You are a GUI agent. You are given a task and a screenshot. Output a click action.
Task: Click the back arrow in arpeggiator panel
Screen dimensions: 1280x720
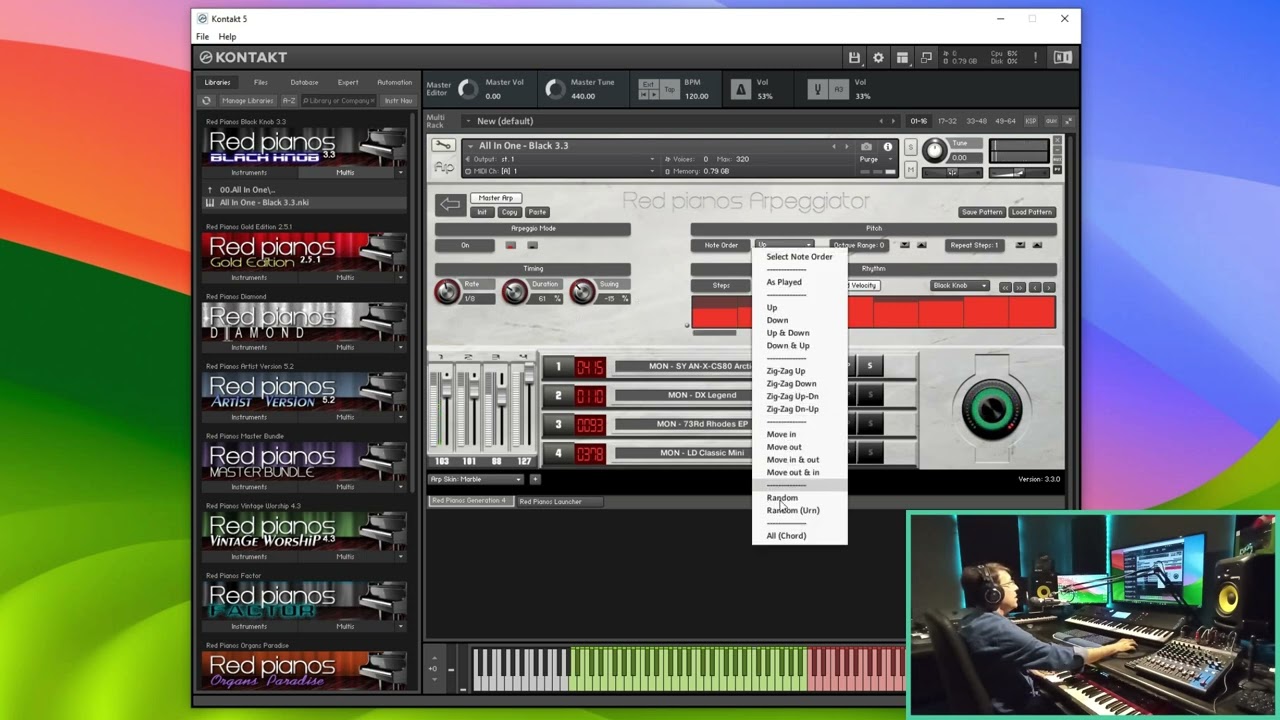point(450,205)
